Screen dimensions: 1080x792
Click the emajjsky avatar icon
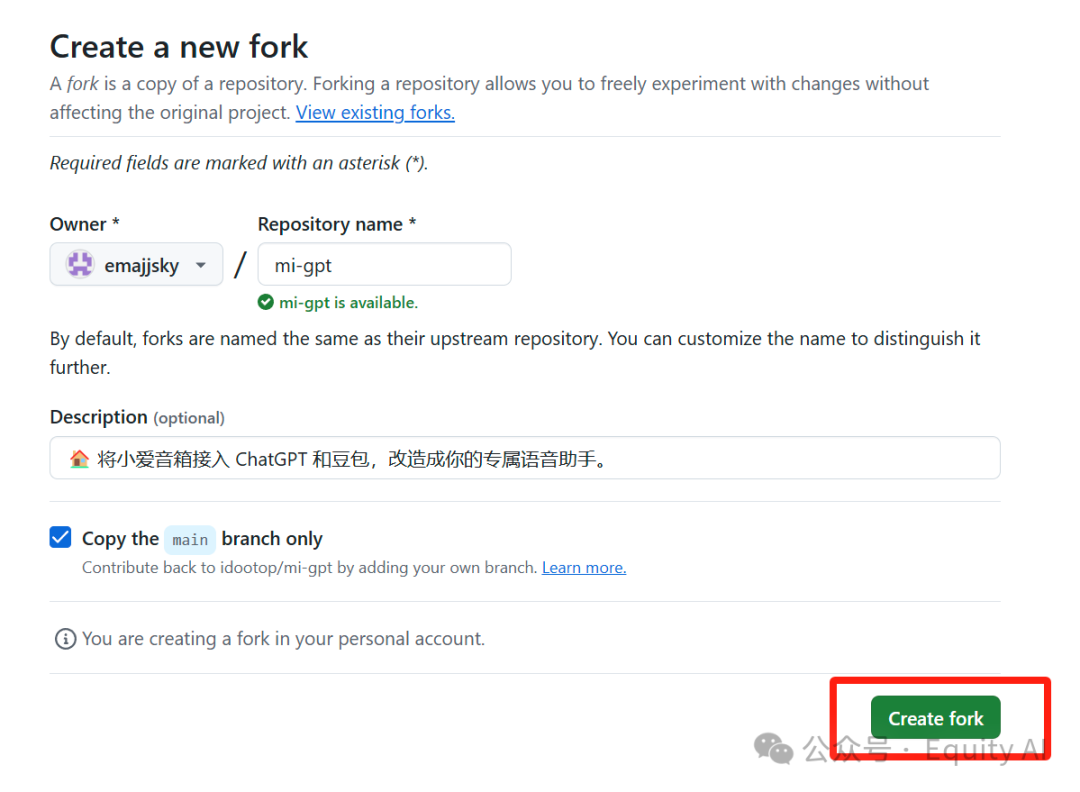(80, 265)
